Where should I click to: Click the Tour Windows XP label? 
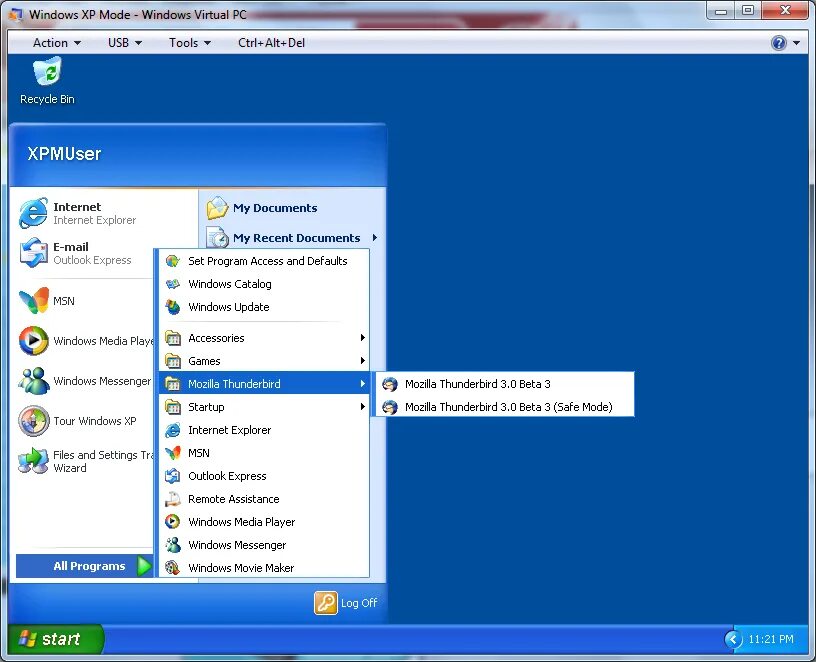coord(95,421)
